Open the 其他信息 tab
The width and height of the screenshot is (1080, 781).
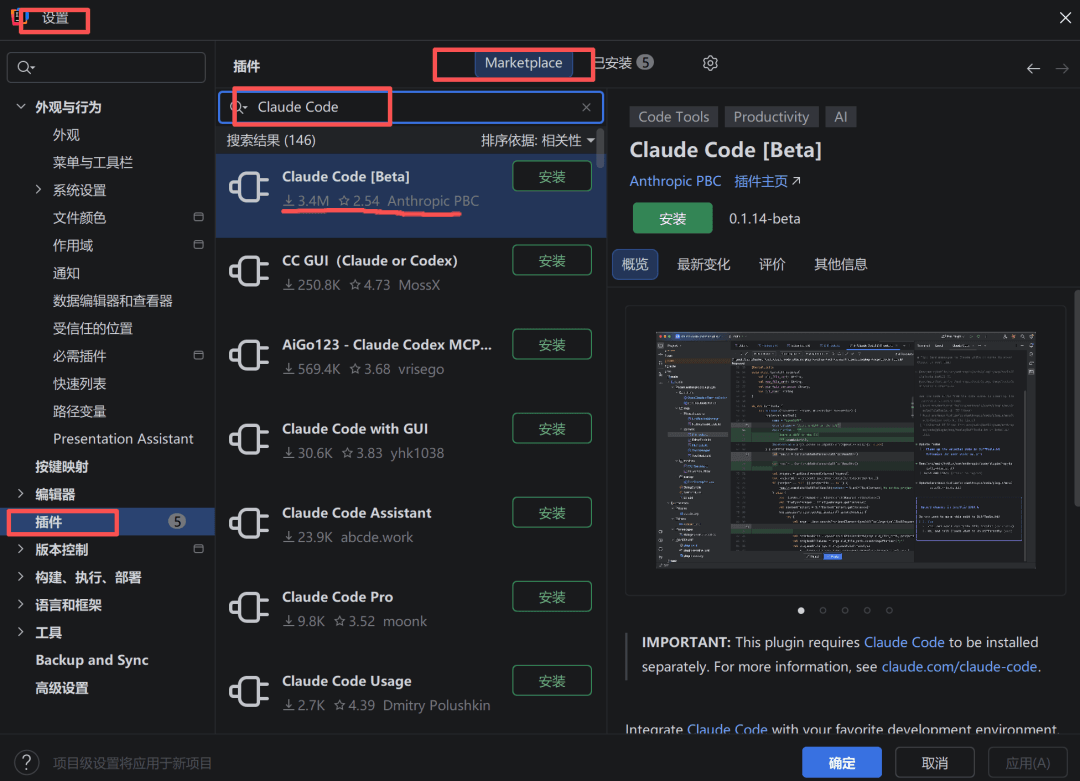840,264
